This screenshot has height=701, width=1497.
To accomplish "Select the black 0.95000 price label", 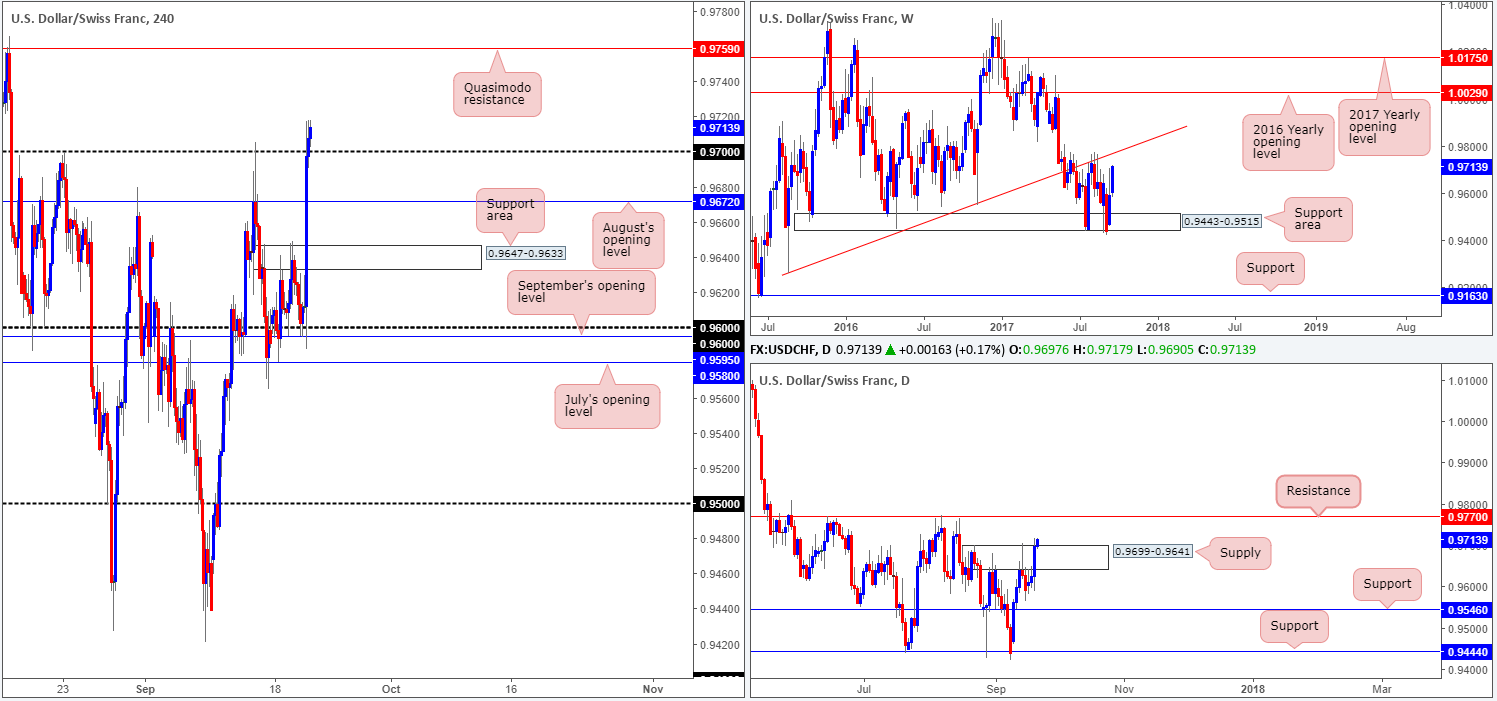I will pos(720,503).
